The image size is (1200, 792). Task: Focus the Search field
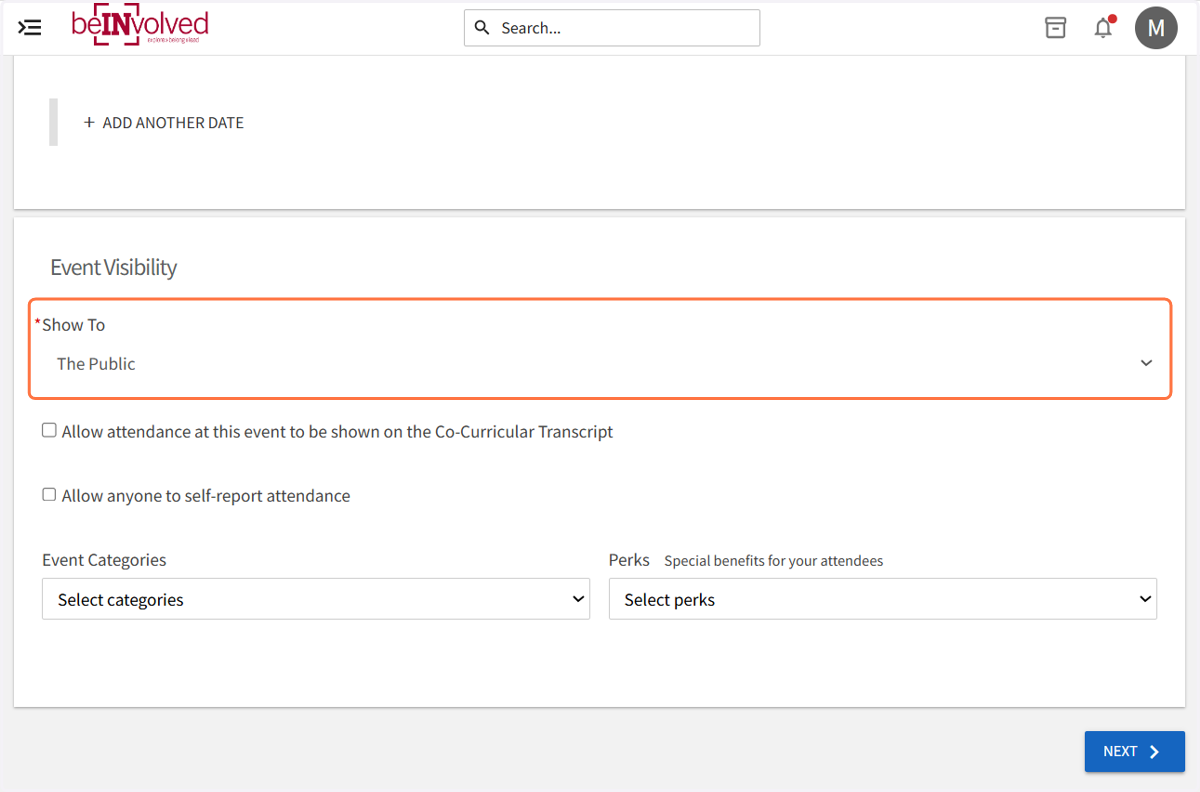point(612,28)
